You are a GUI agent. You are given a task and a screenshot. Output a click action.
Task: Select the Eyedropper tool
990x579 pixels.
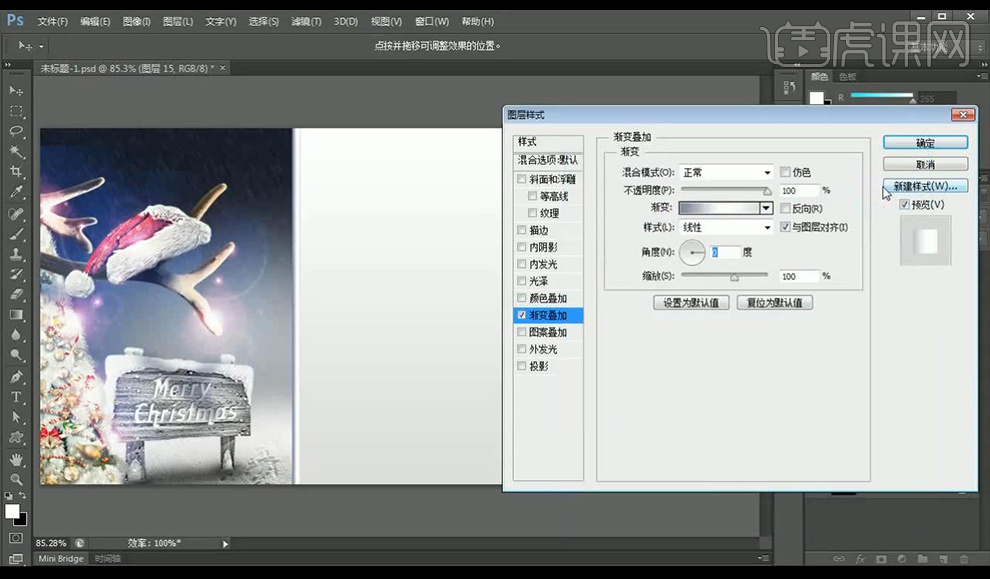pyautogui.click(x=16, y=192)
